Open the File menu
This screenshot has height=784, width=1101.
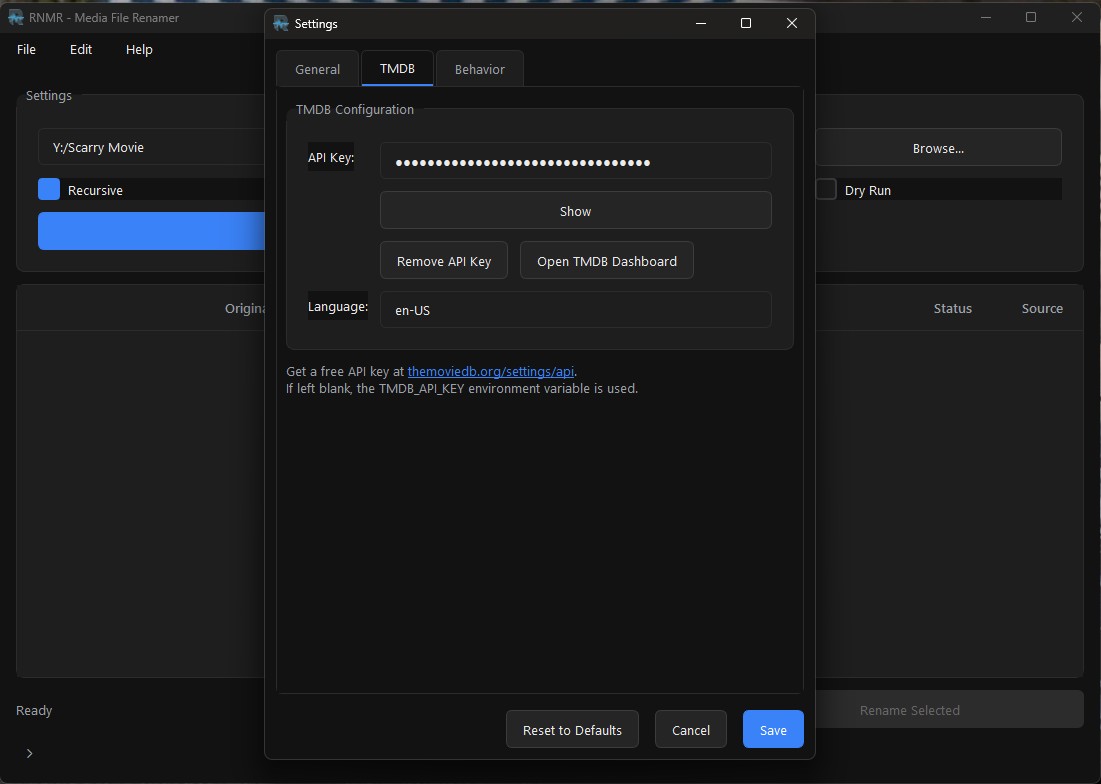(27, 49)
